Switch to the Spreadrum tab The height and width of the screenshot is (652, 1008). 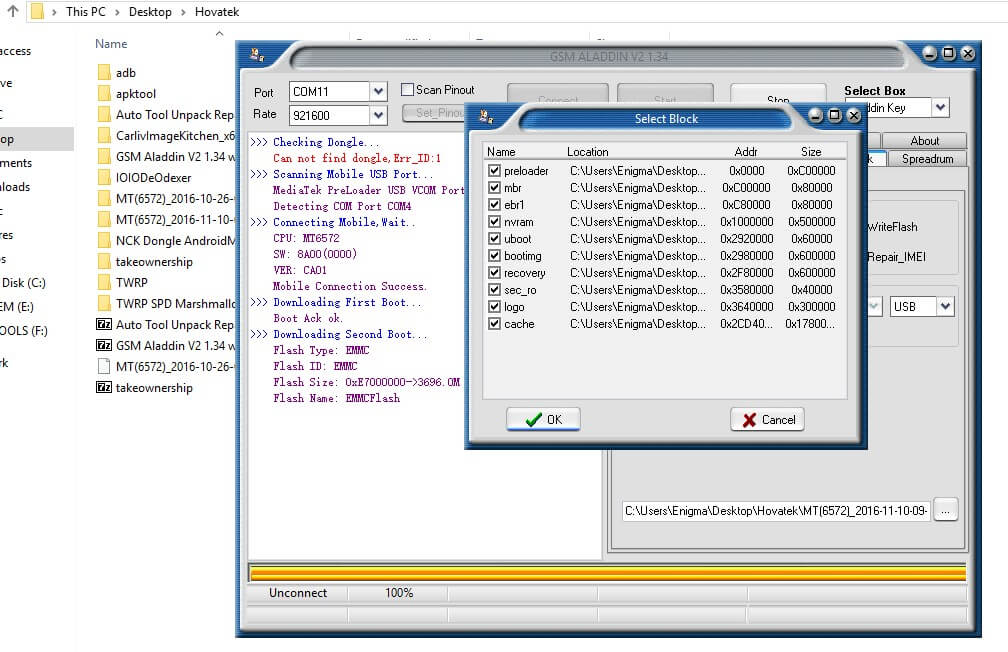pos(927,159)
